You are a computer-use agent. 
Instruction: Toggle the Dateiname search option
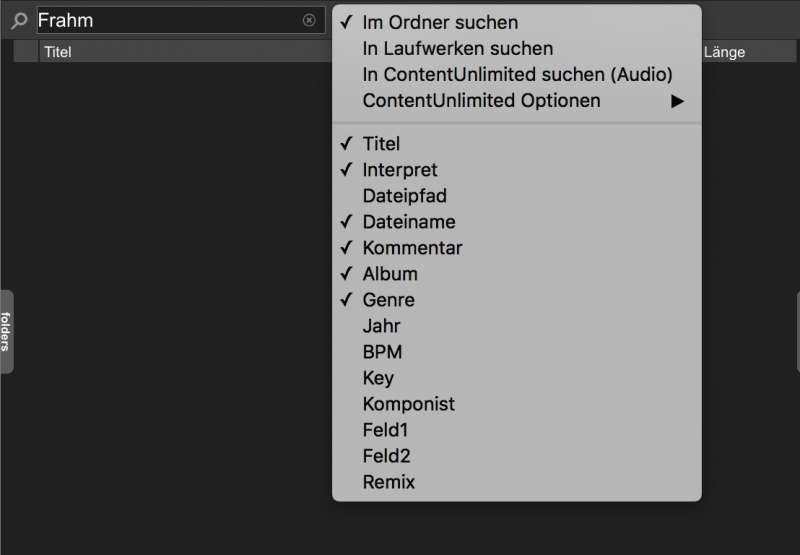(x=516, y=222)
